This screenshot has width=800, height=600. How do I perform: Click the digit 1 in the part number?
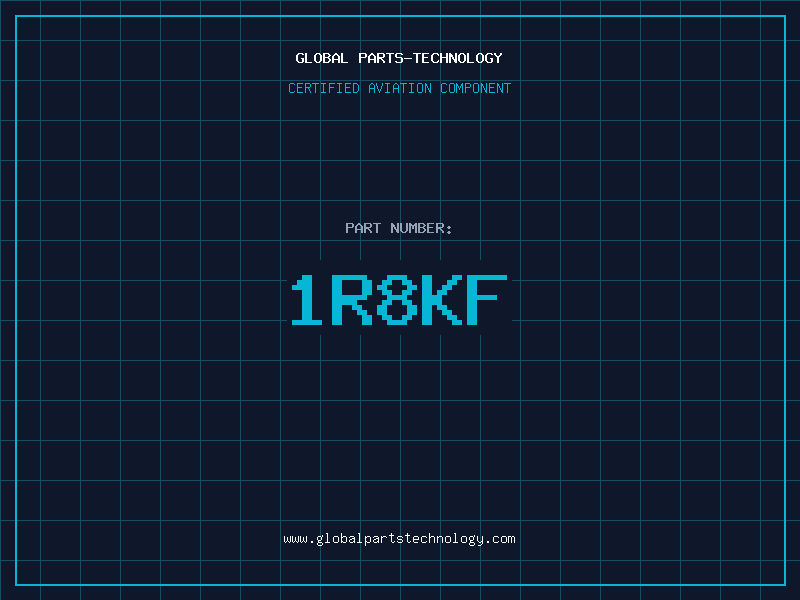pyautogui.click(x=310, y=301)
